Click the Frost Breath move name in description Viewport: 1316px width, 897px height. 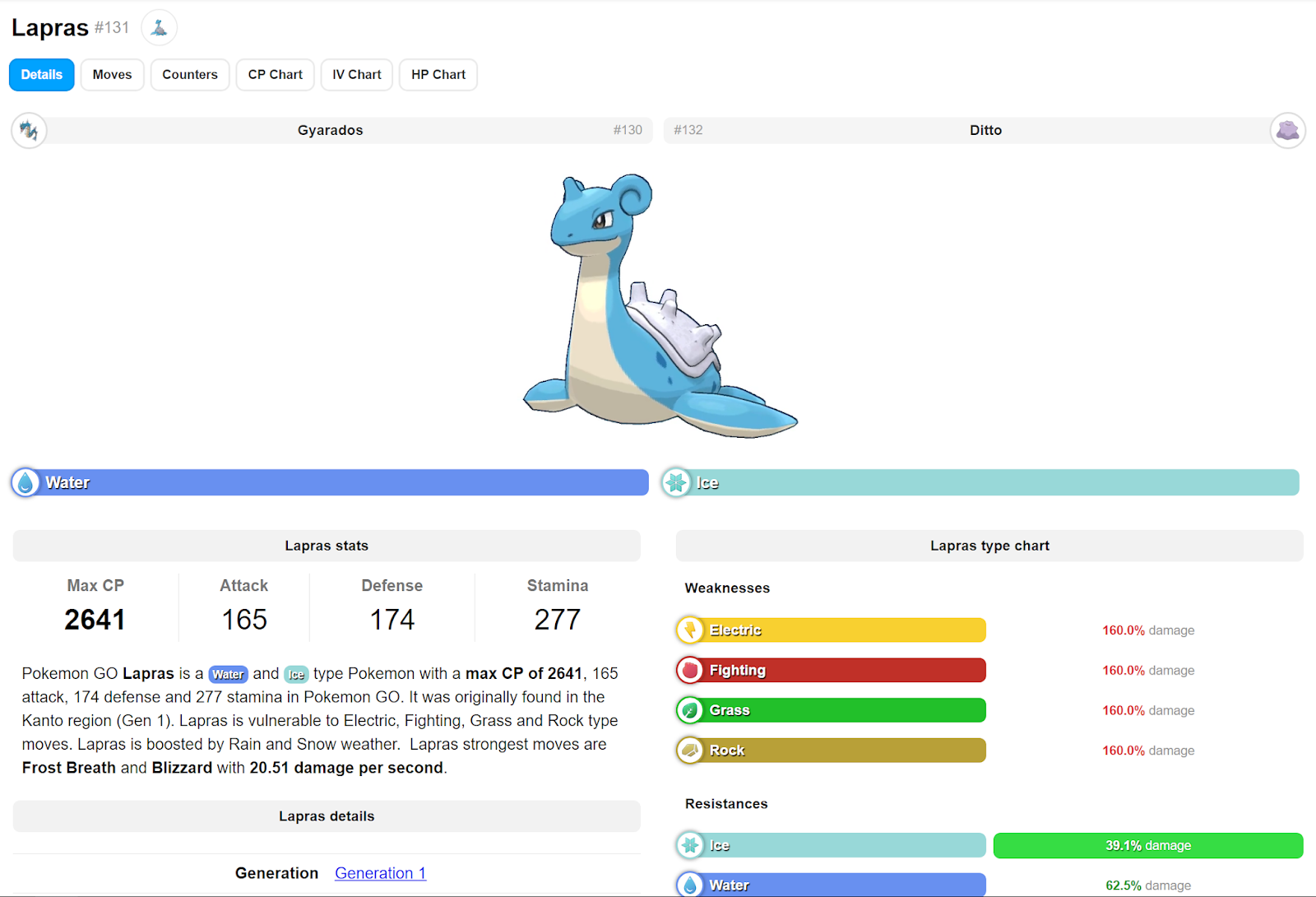[69, 768]
